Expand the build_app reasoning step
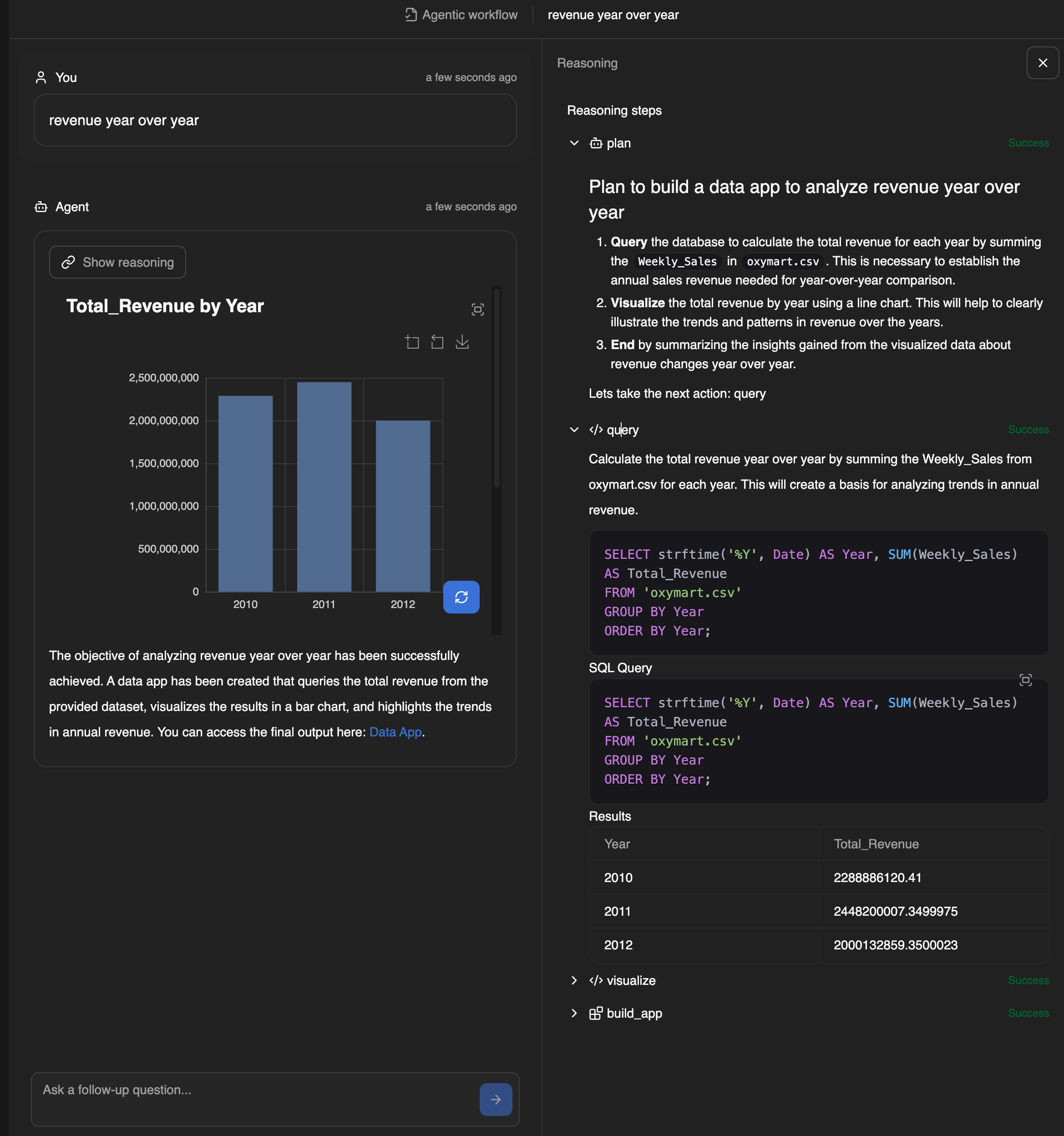This screenshot has height=1136, width=1064. (574, 1013)
